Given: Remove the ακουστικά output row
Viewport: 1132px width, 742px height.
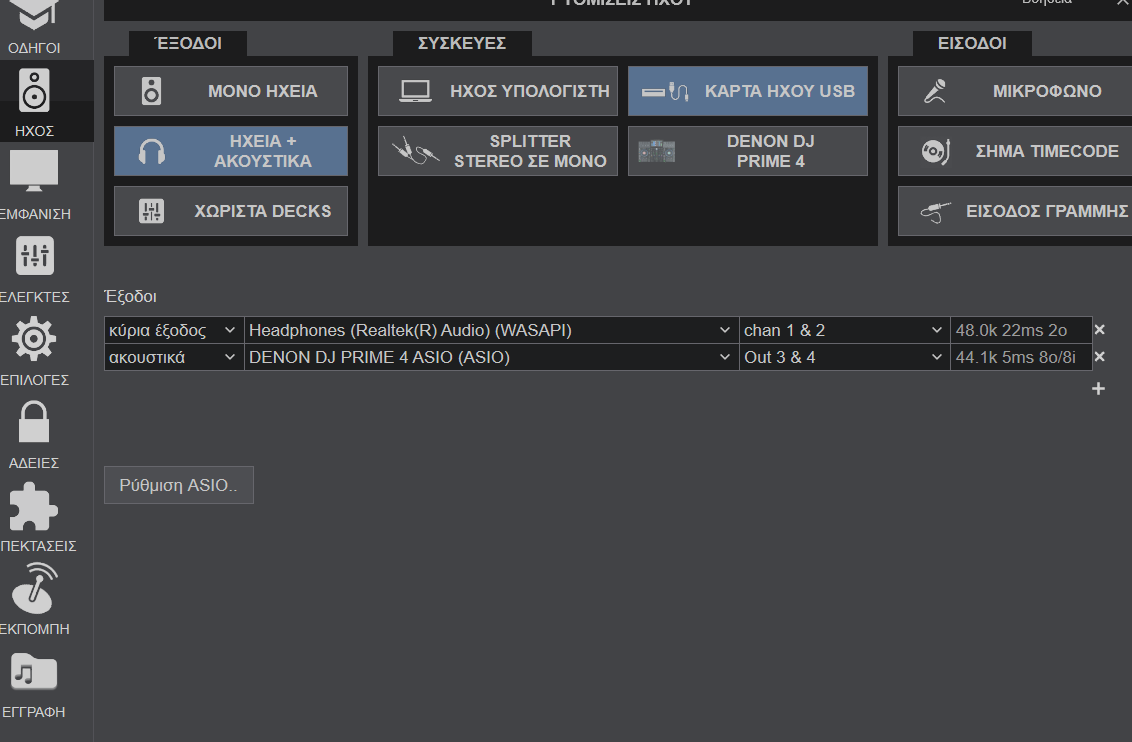Looking at the screenshot, I should click(1100, 357).
